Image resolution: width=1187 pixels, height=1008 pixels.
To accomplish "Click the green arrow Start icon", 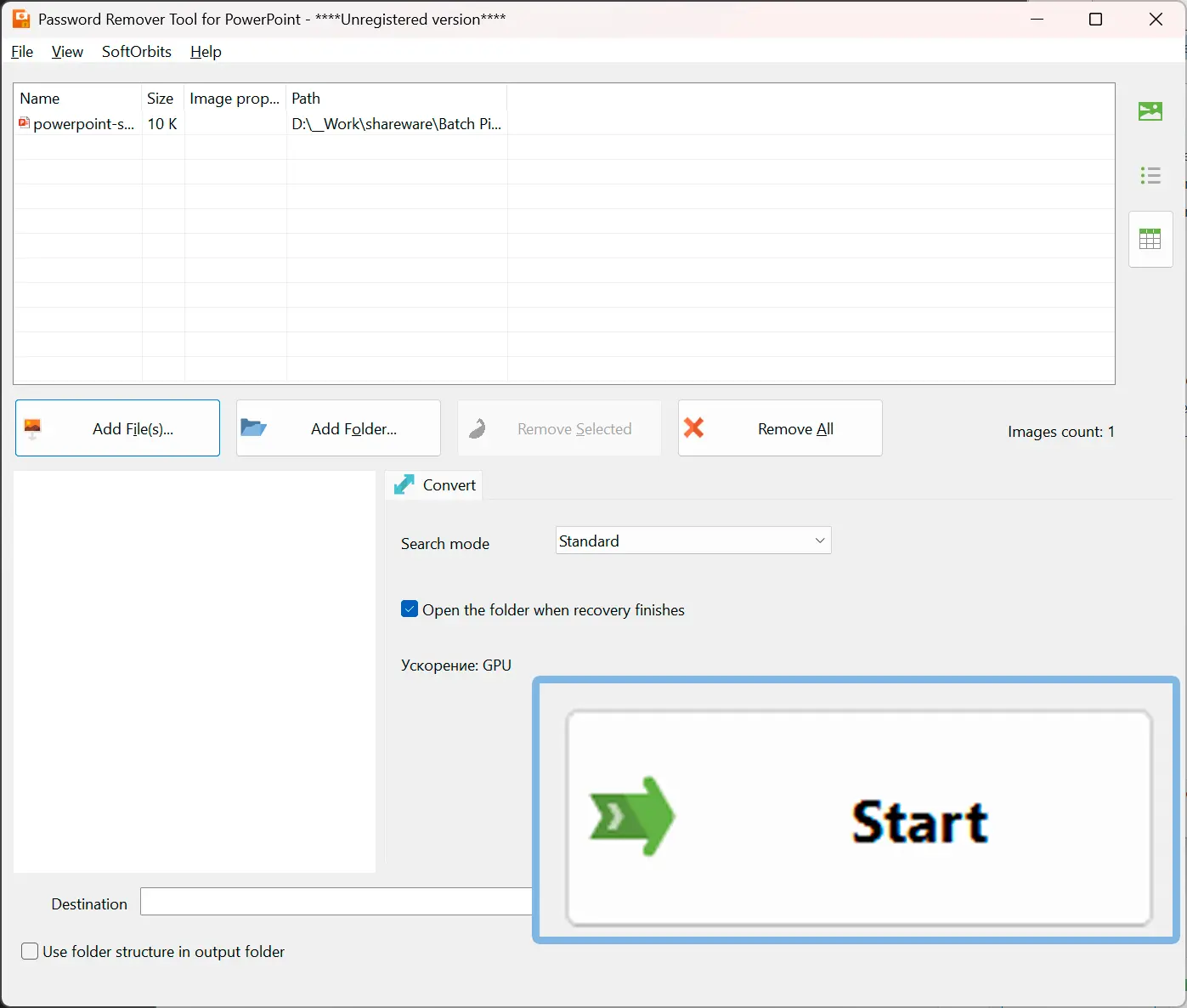I will click(632, 816).
